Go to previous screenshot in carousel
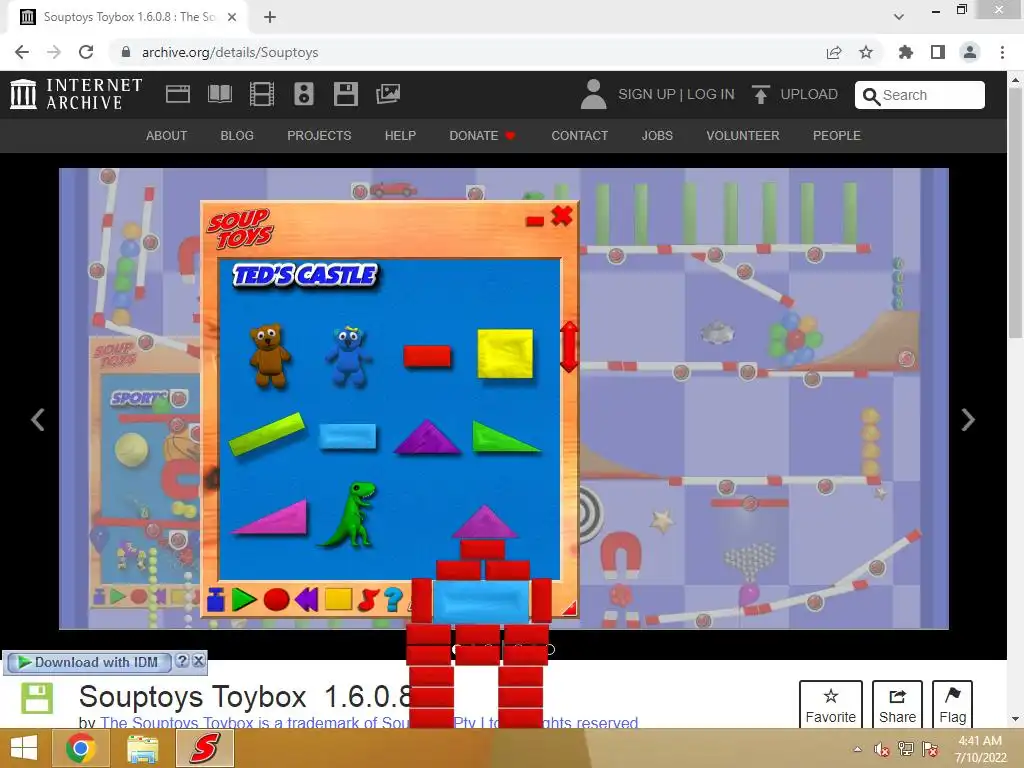This screenshot has width=1024, height=768. click(x=38, y=420)
